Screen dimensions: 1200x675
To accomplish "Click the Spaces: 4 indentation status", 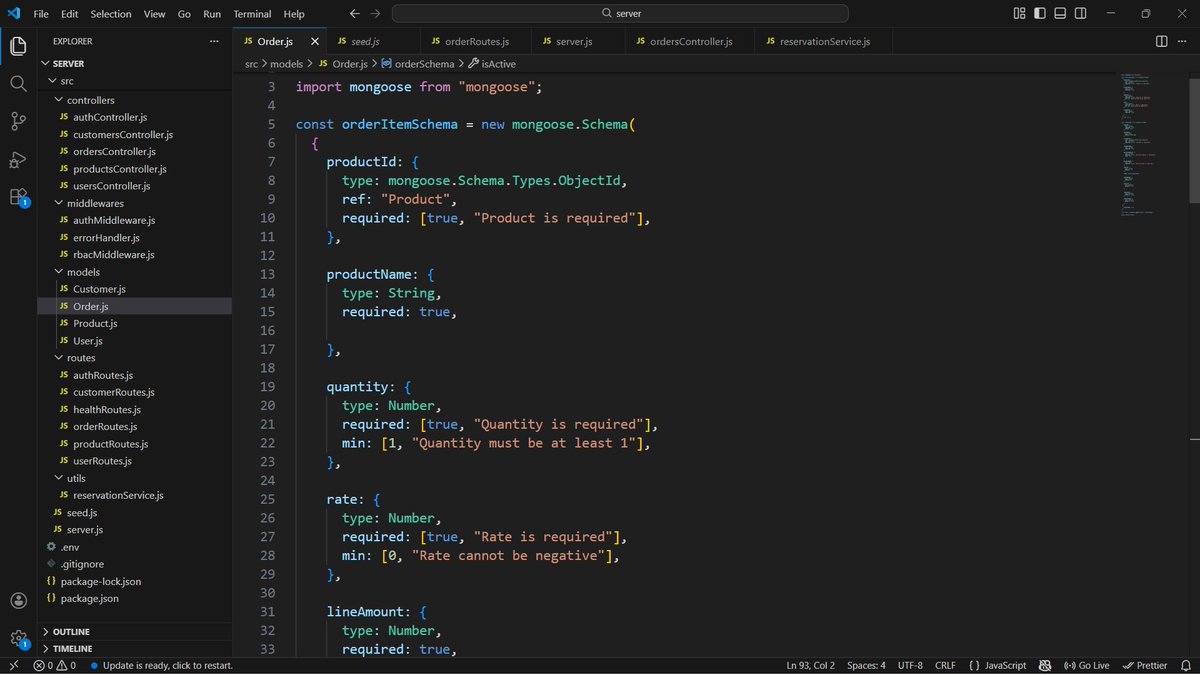I will click(x=866, y=665).
